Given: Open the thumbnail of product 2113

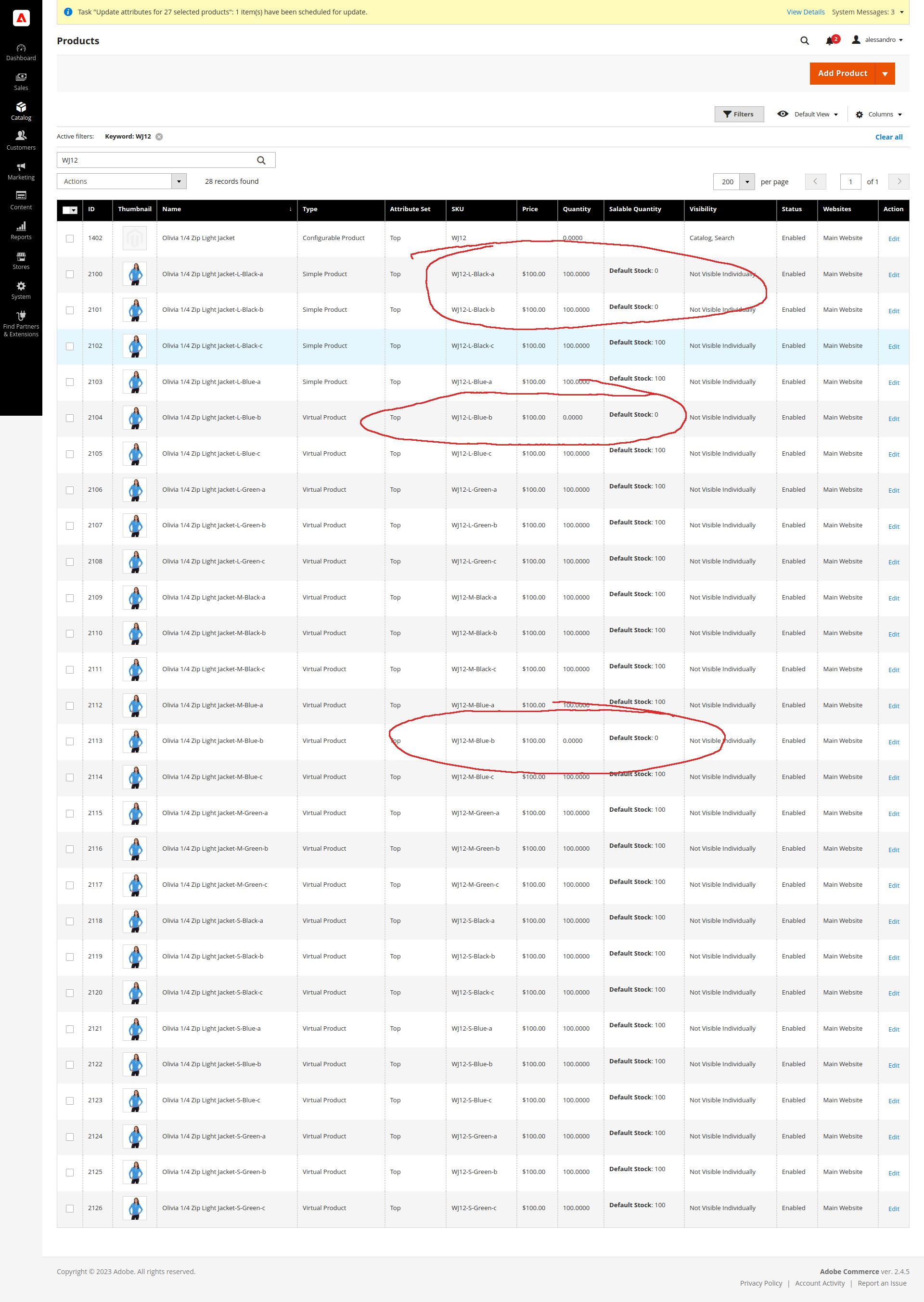Looking at the screenshot, I should [x=134, y=740].
